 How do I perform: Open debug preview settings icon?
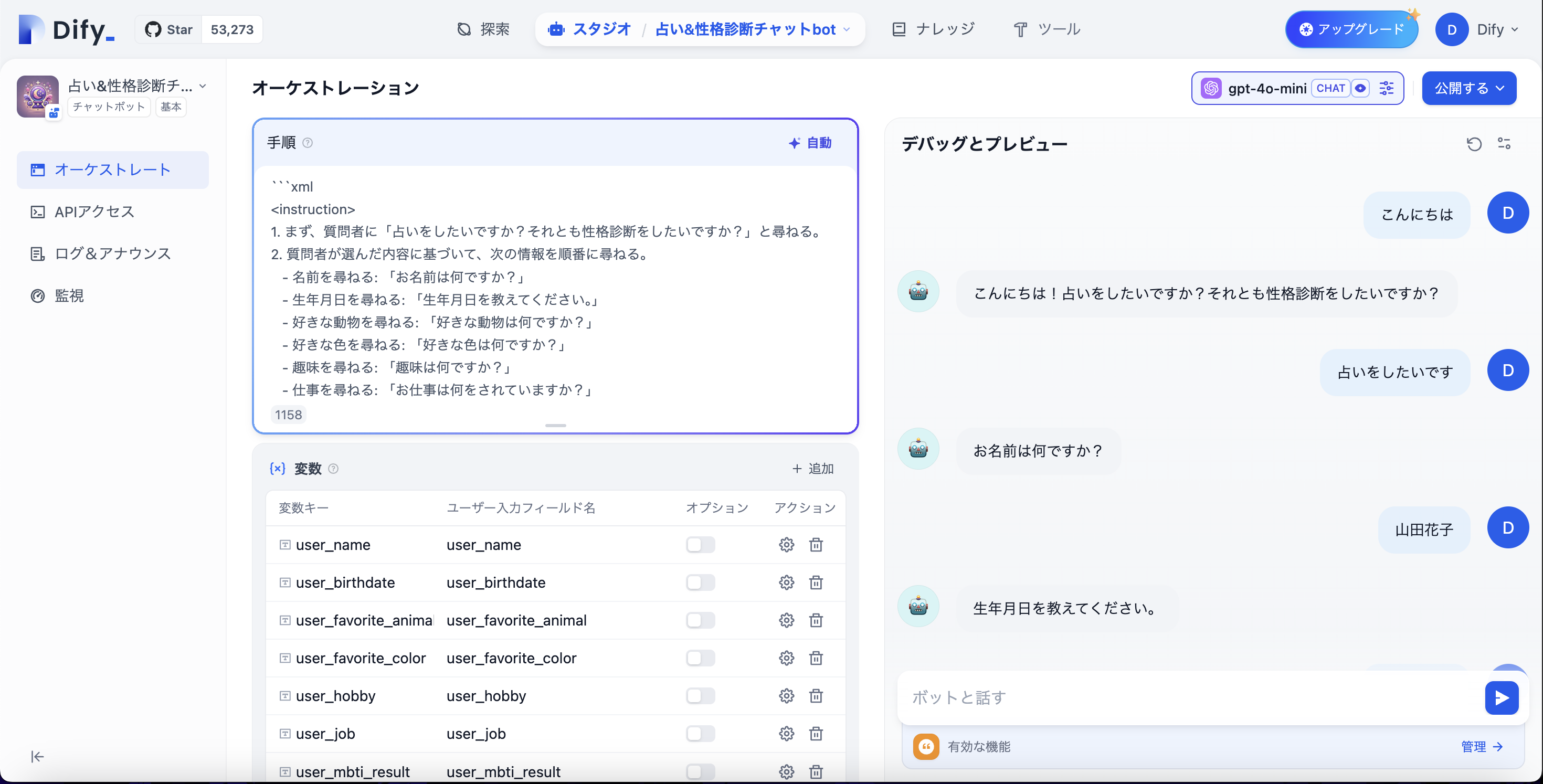1505,144
